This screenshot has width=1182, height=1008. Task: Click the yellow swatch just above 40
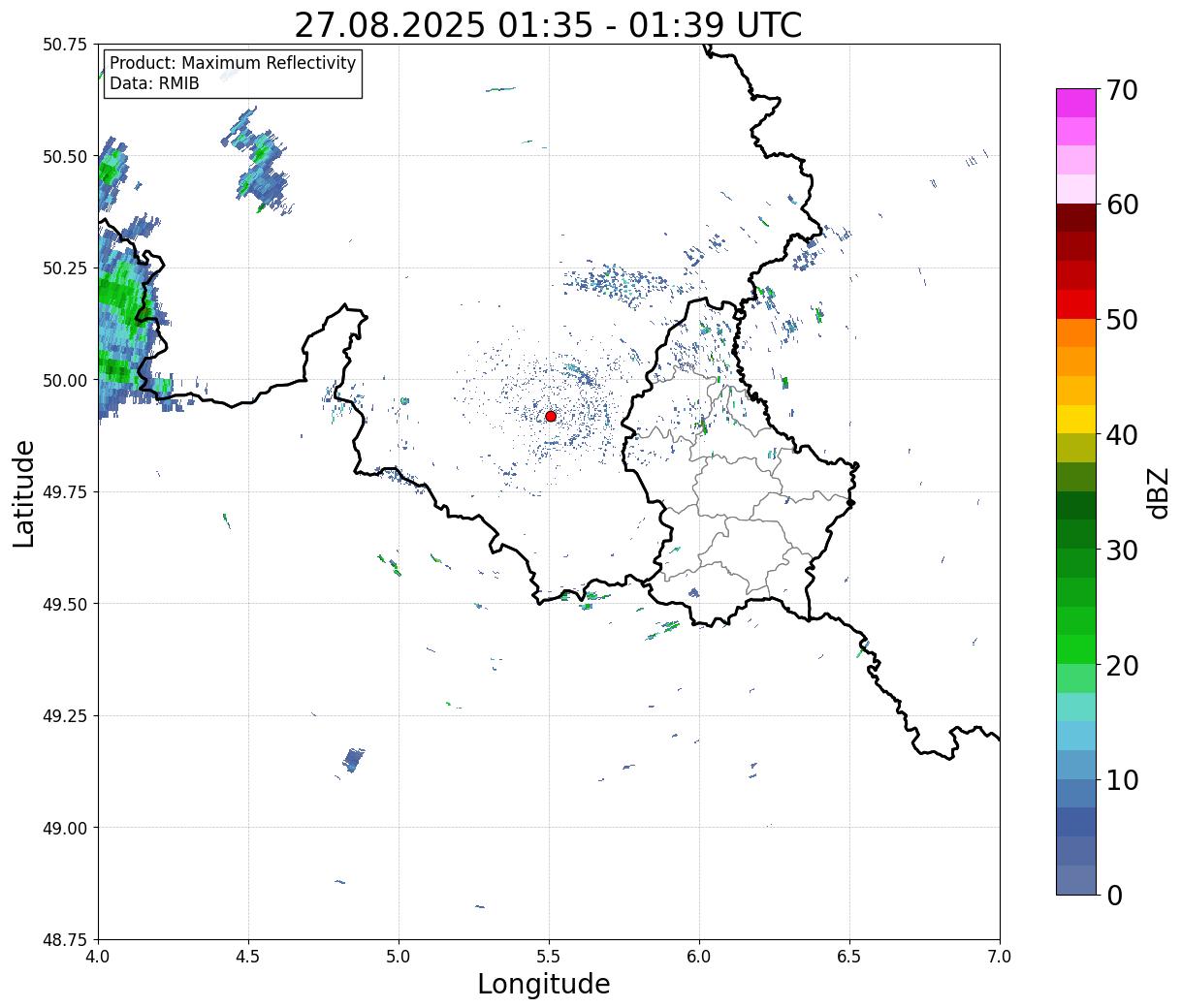point(1076,419)
